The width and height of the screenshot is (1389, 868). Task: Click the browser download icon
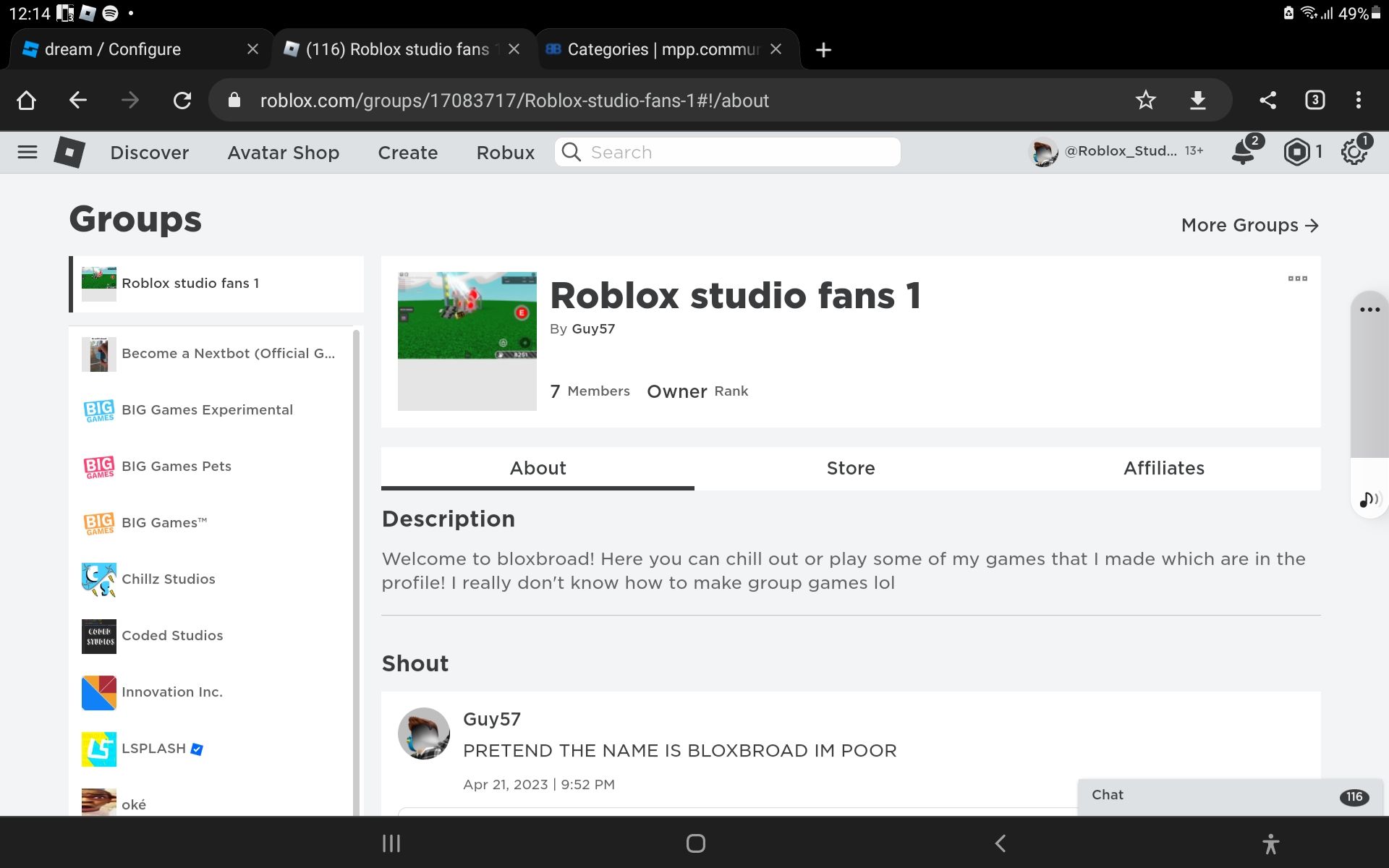tap(1198, 100)
